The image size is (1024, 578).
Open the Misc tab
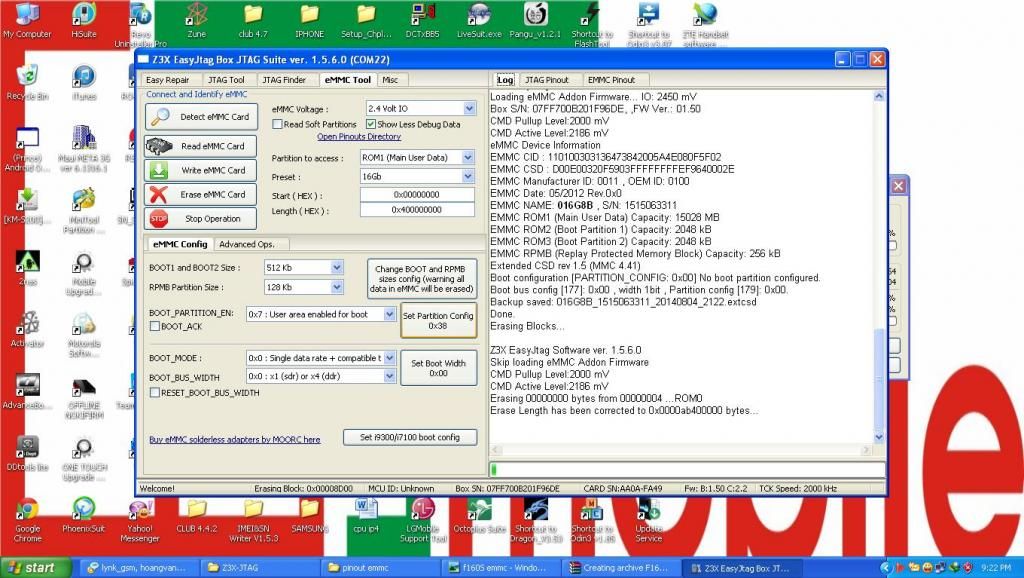coord(391,80)
